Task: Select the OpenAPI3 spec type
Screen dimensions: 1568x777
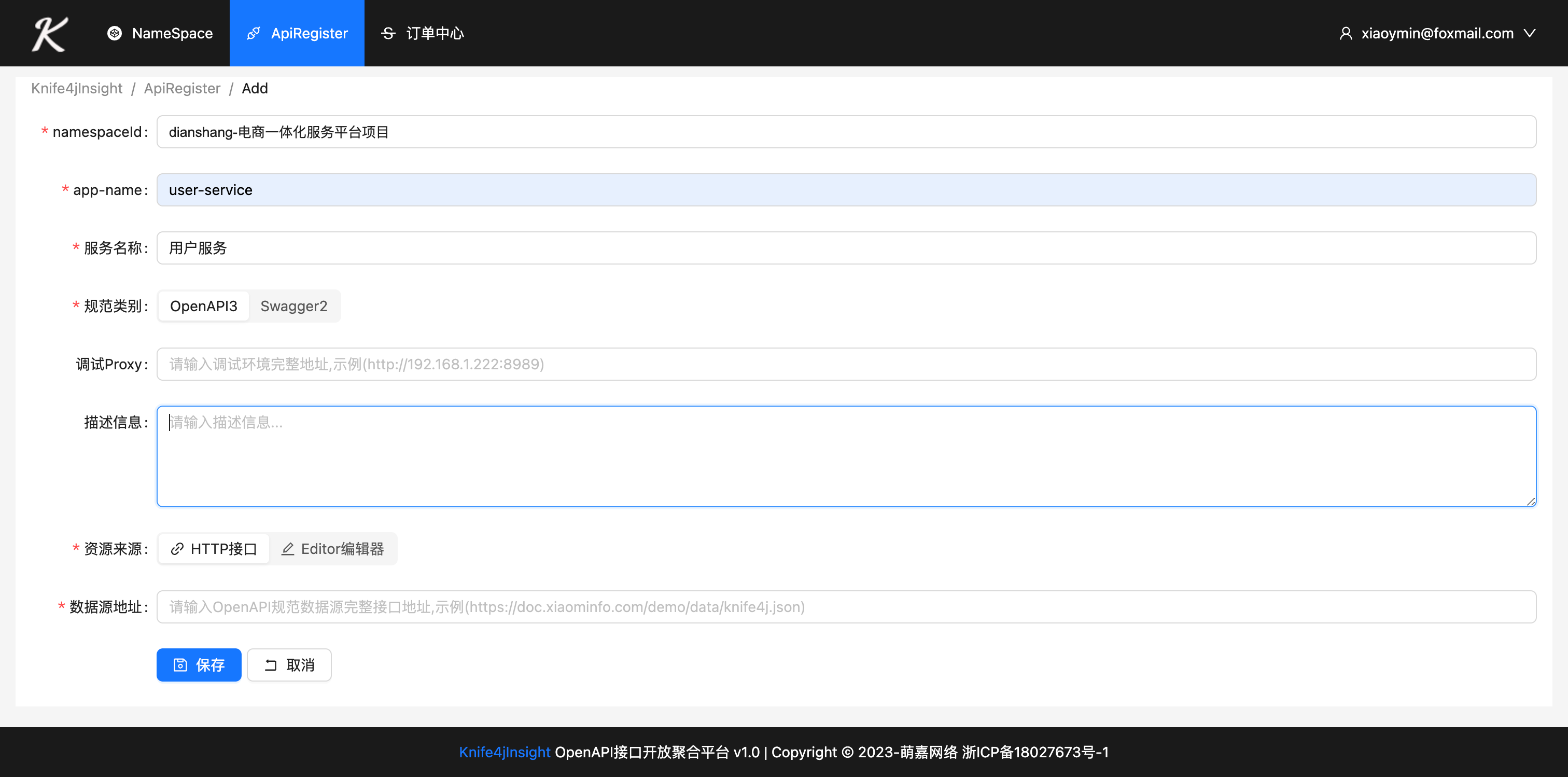Action: pyautogui.click(x=203, y=306)
